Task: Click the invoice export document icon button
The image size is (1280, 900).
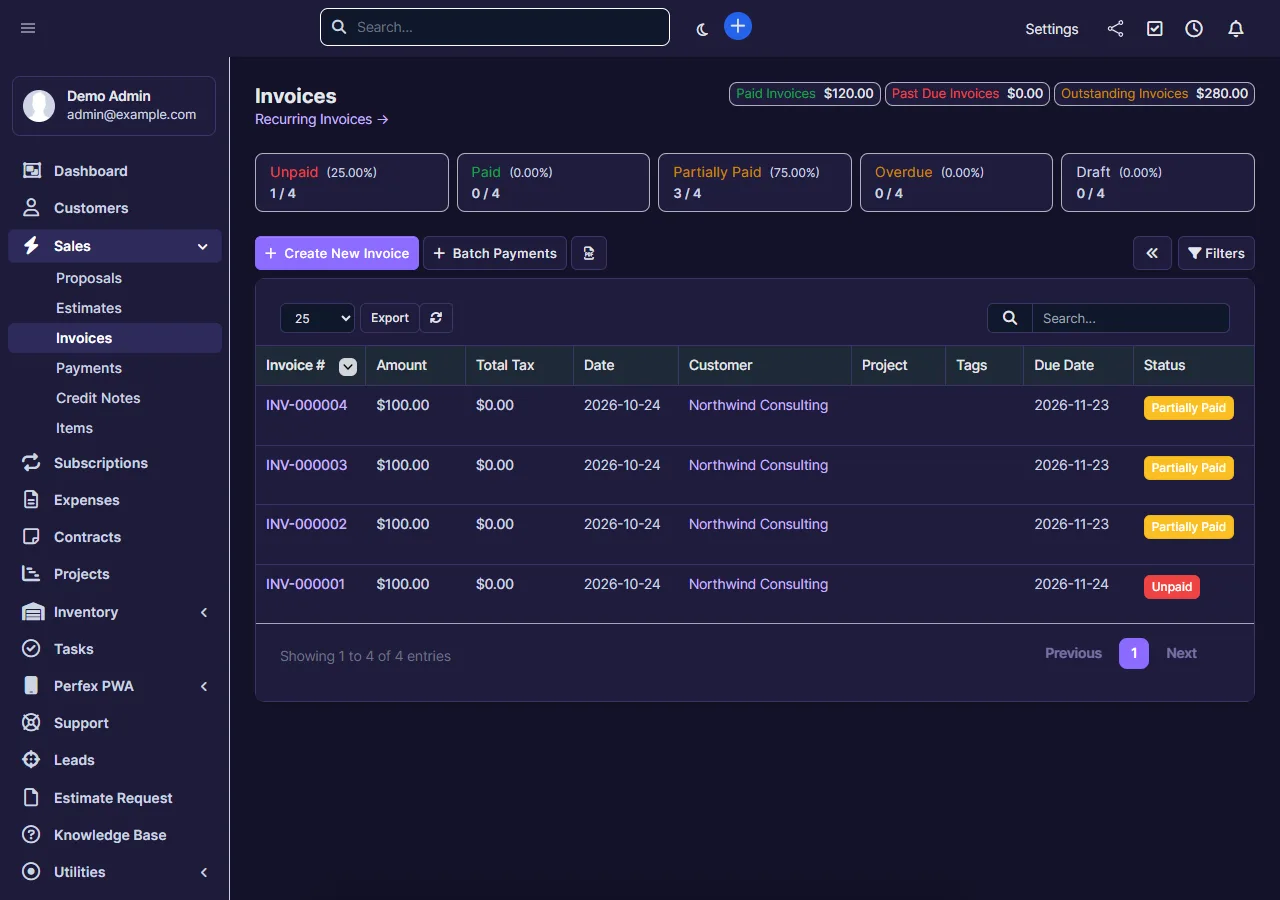Action: (x=589, y=253)
